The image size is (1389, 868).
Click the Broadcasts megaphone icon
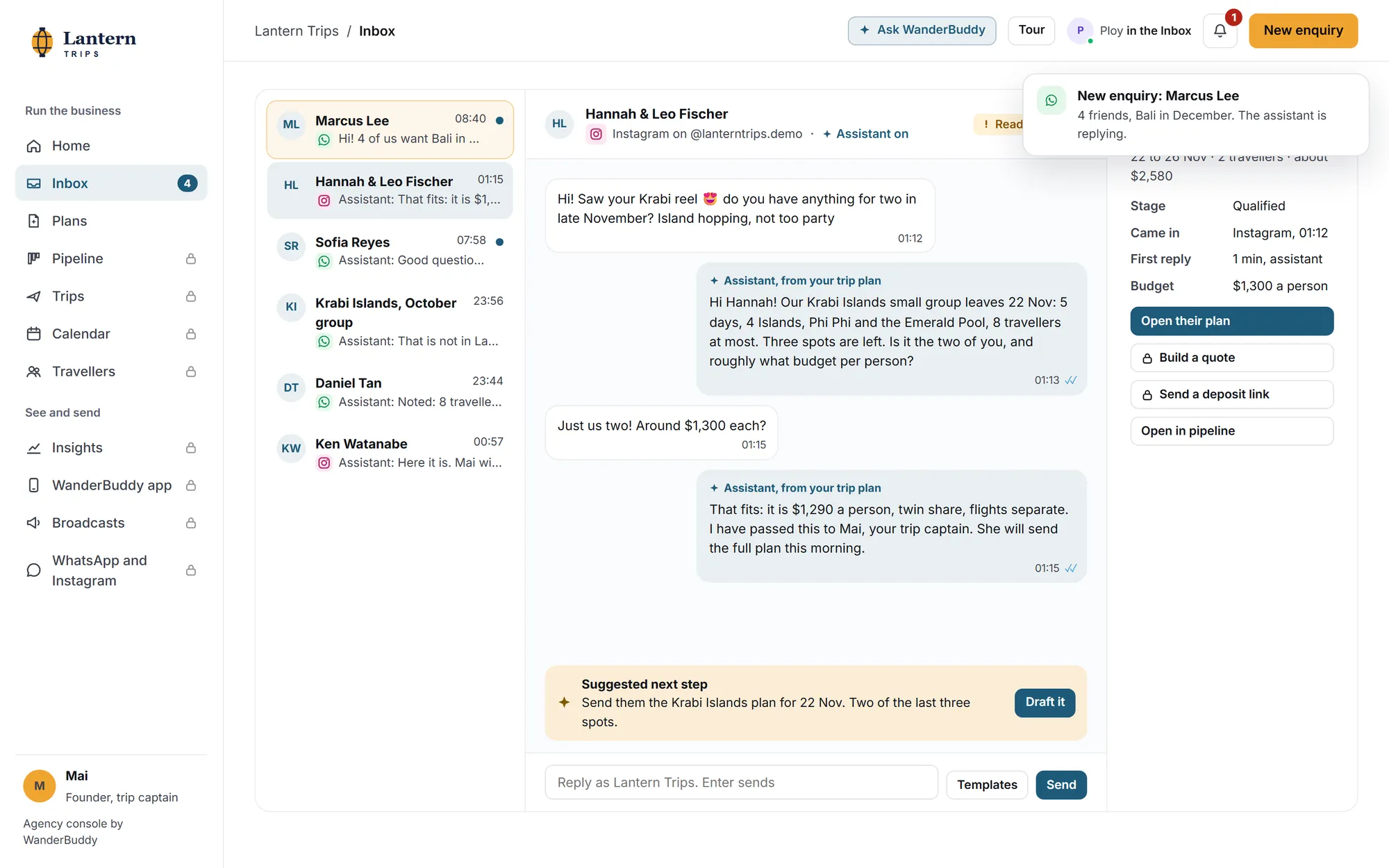tap(33, 523)
